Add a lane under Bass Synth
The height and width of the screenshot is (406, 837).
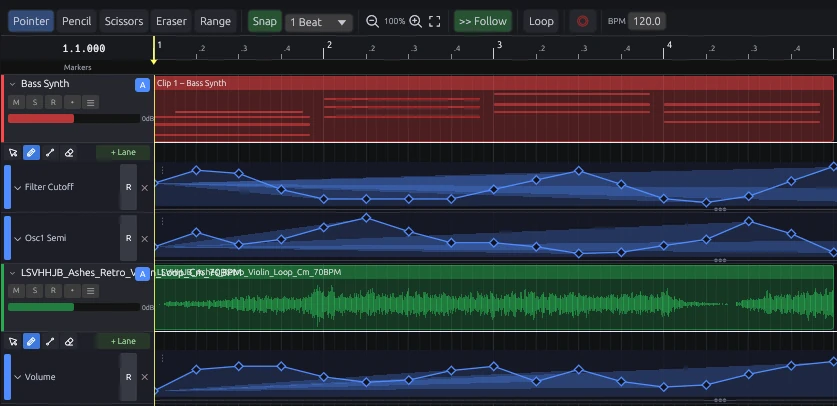pos(123,153)
